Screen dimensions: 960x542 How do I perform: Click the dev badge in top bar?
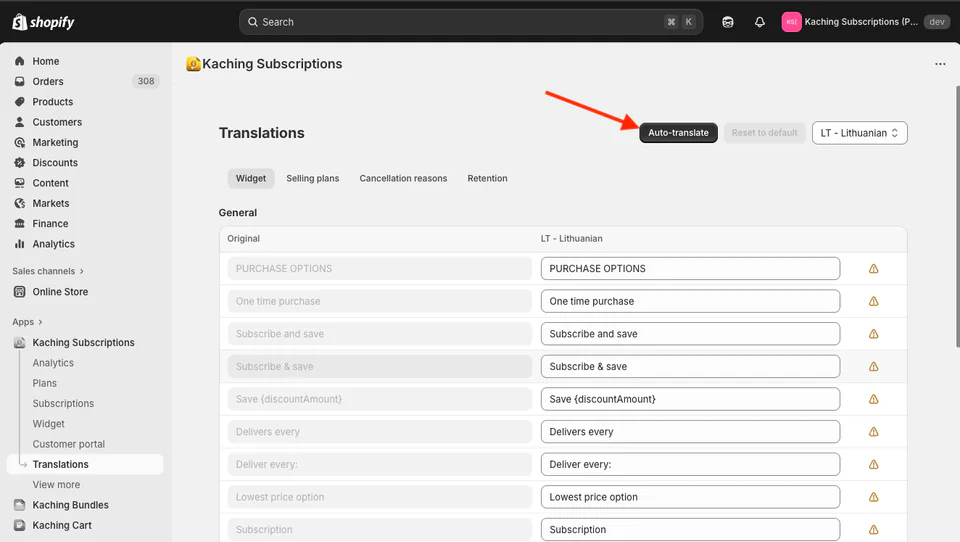(x=937, y=22)
